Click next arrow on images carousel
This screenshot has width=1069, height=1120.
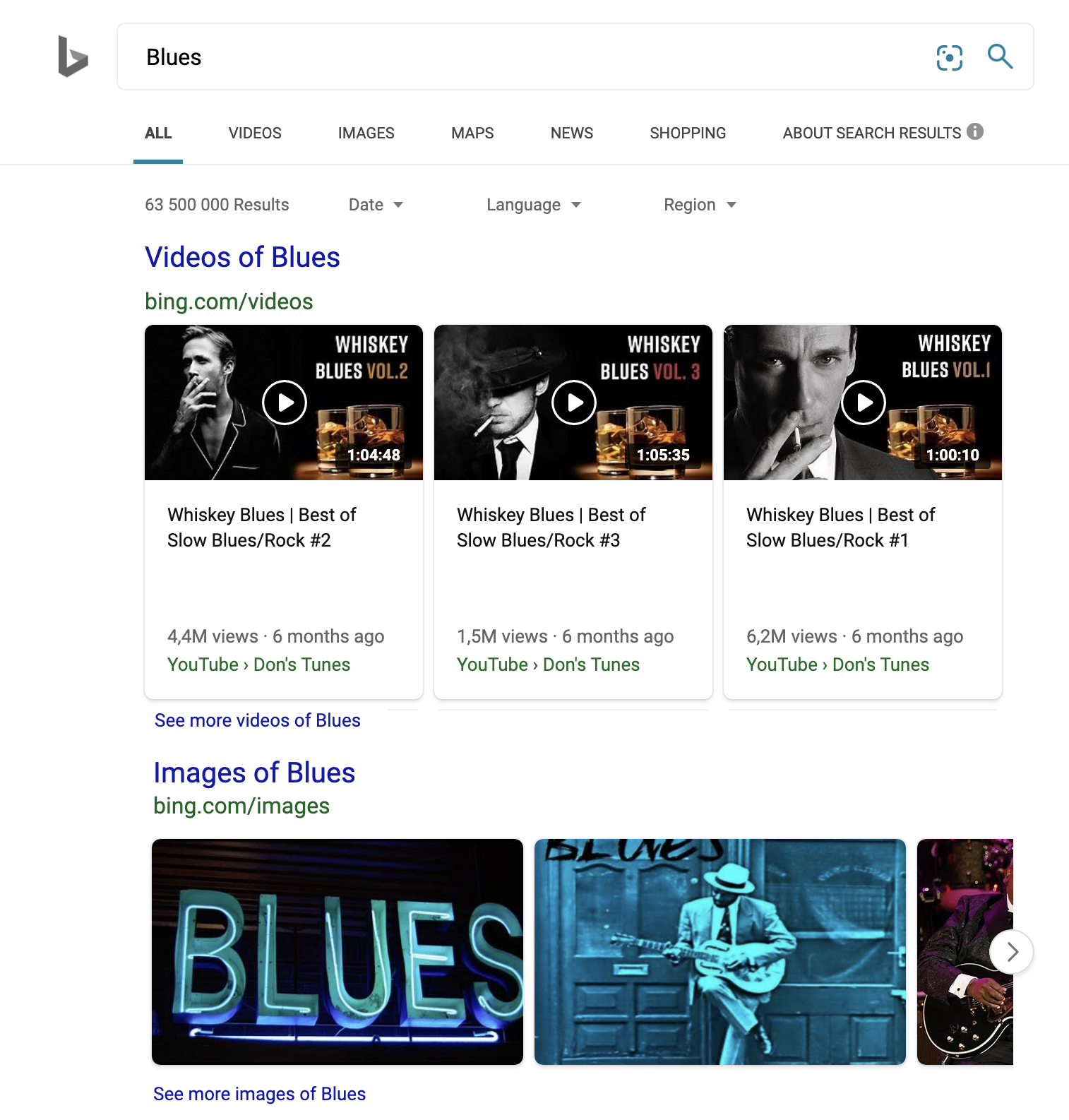pos(1011,952)
